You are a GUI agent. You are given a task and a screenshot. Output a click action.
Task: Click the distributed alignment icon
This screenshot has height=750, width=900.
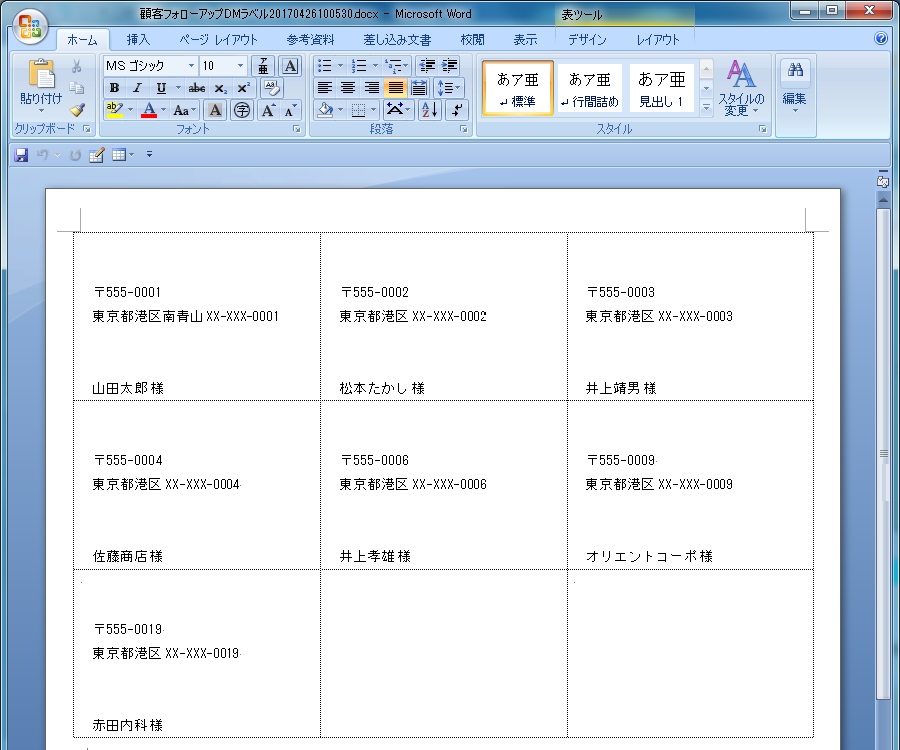coord(419,88)
